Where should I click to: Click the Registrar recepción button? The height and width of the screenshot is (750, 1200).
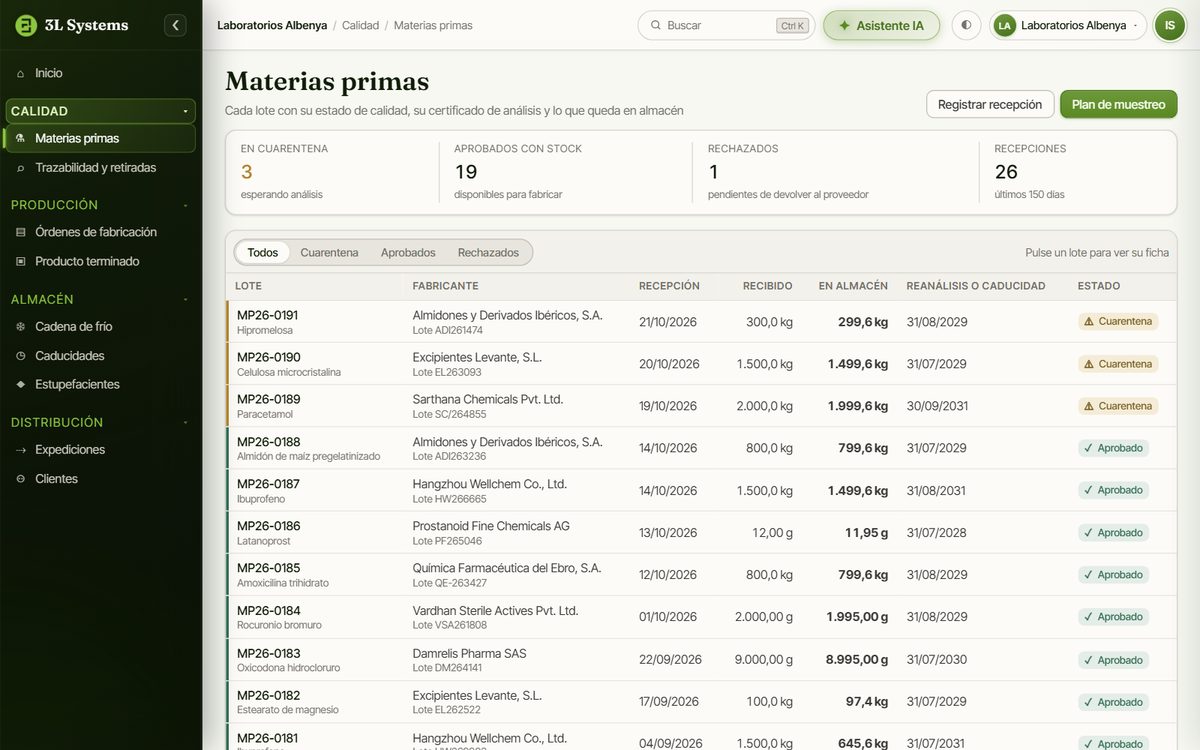coord(990,104)
